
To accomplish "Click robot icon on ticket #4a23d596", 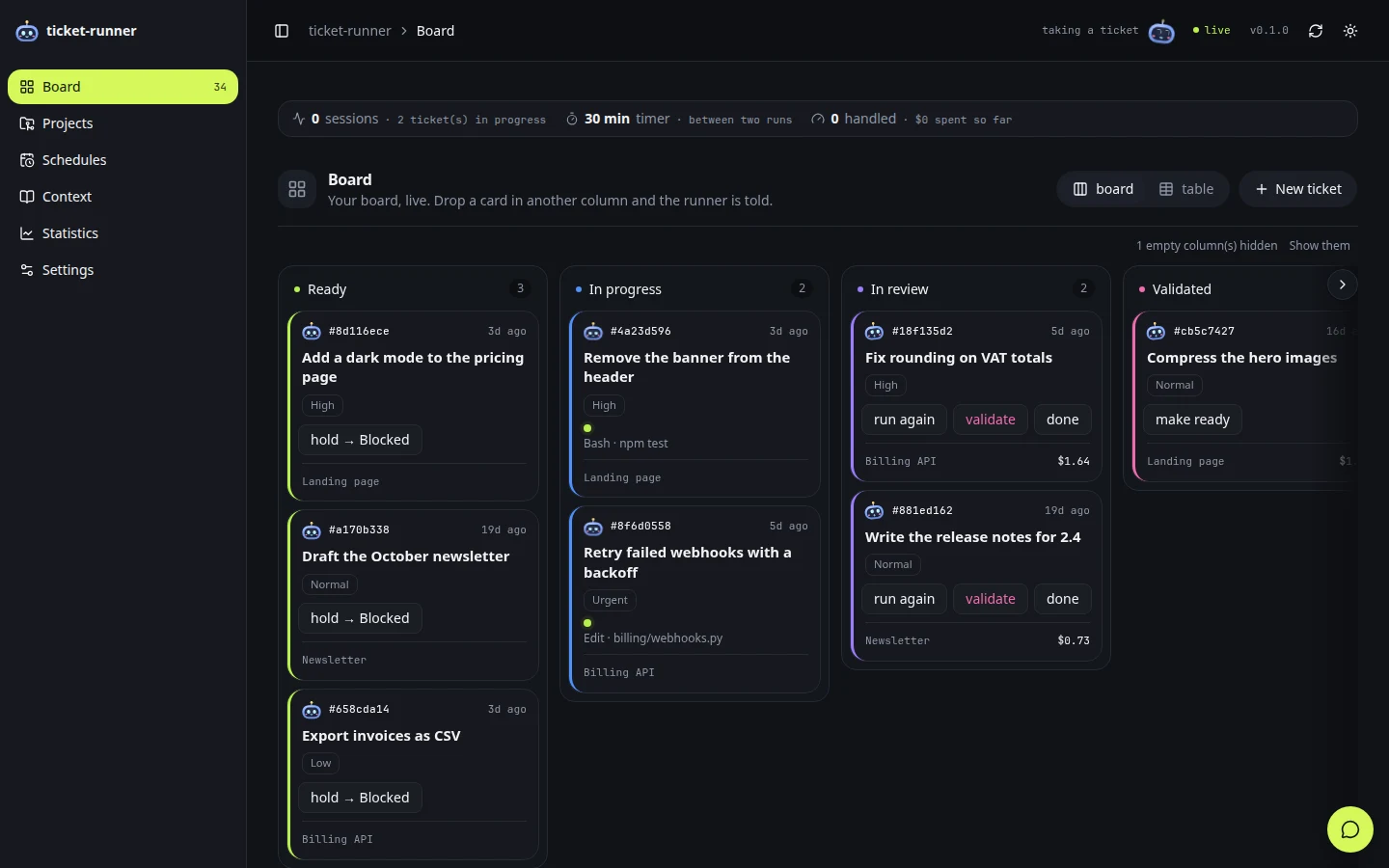I will (593, 331).
